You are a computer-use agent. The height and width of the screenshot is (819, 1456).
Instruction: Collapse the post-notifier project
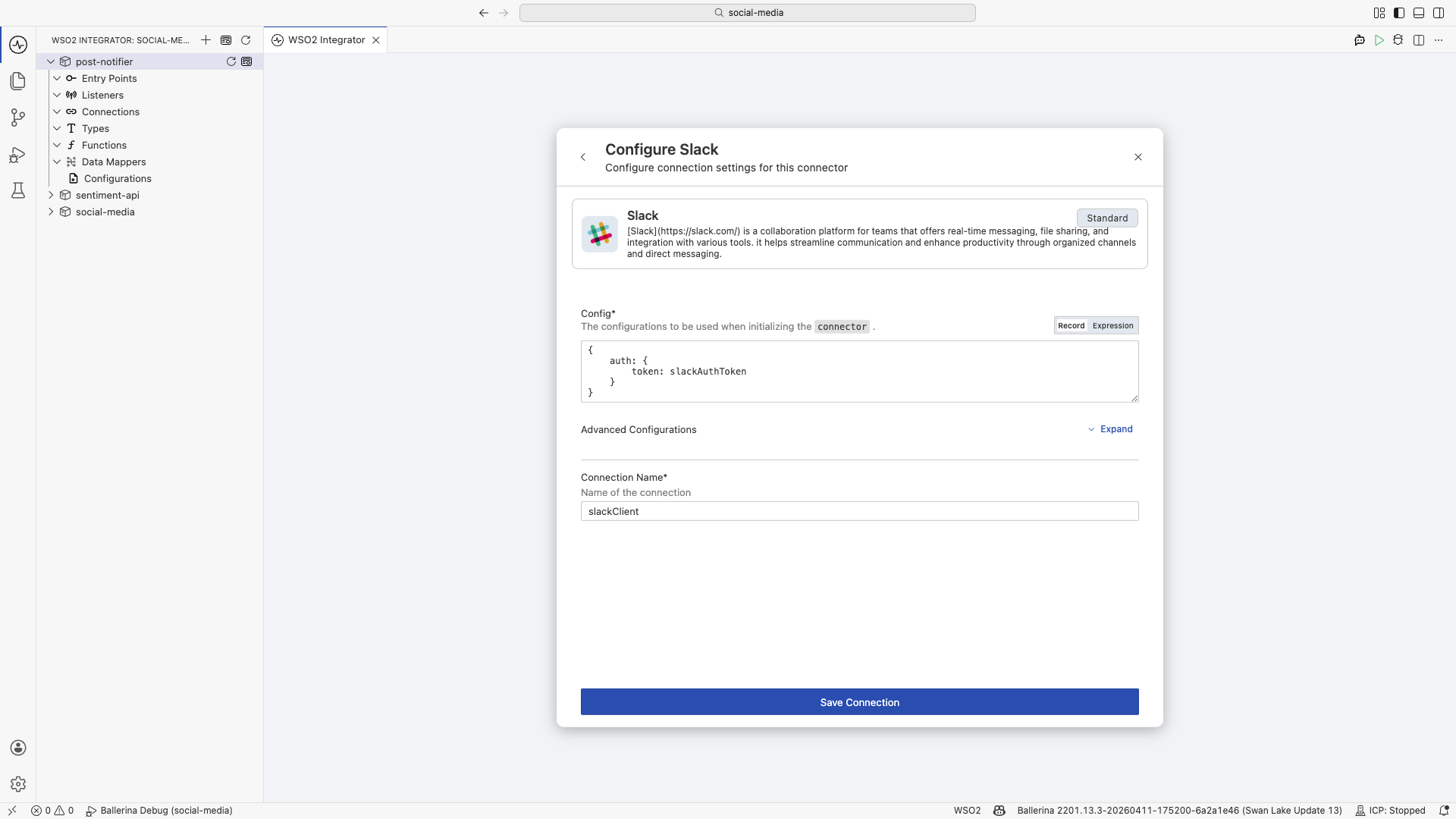(51, 61)
